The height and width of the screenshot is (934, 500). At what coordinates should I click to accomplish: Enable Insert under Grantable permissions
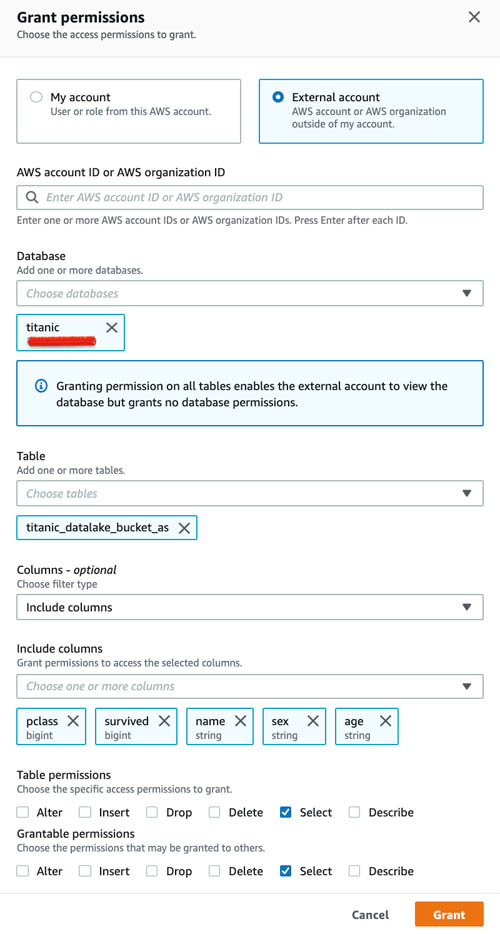[x=85, y=871]
